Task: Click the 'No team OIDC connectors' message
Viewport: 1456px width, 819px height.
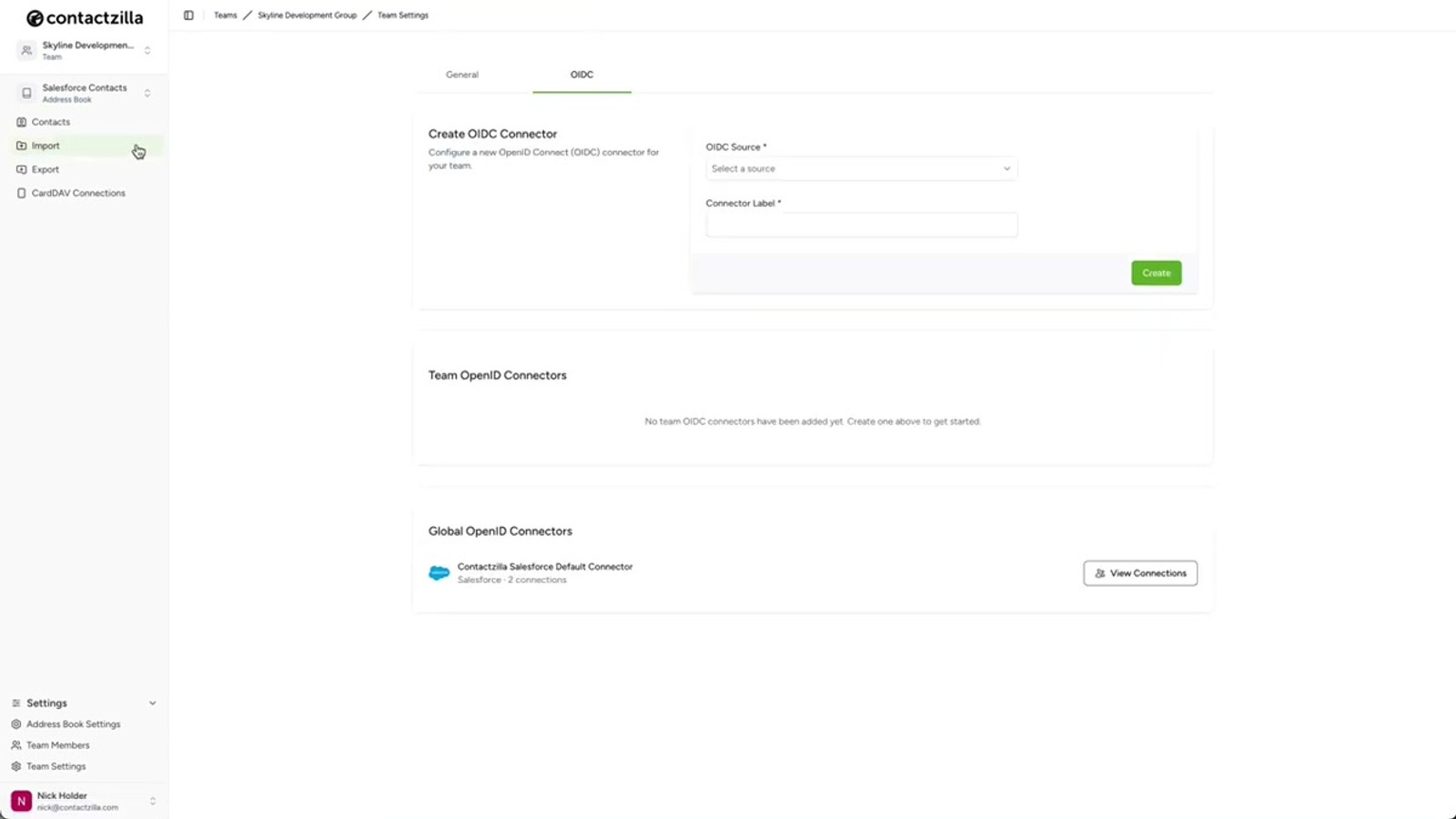Action: click(x=812, y=421)
